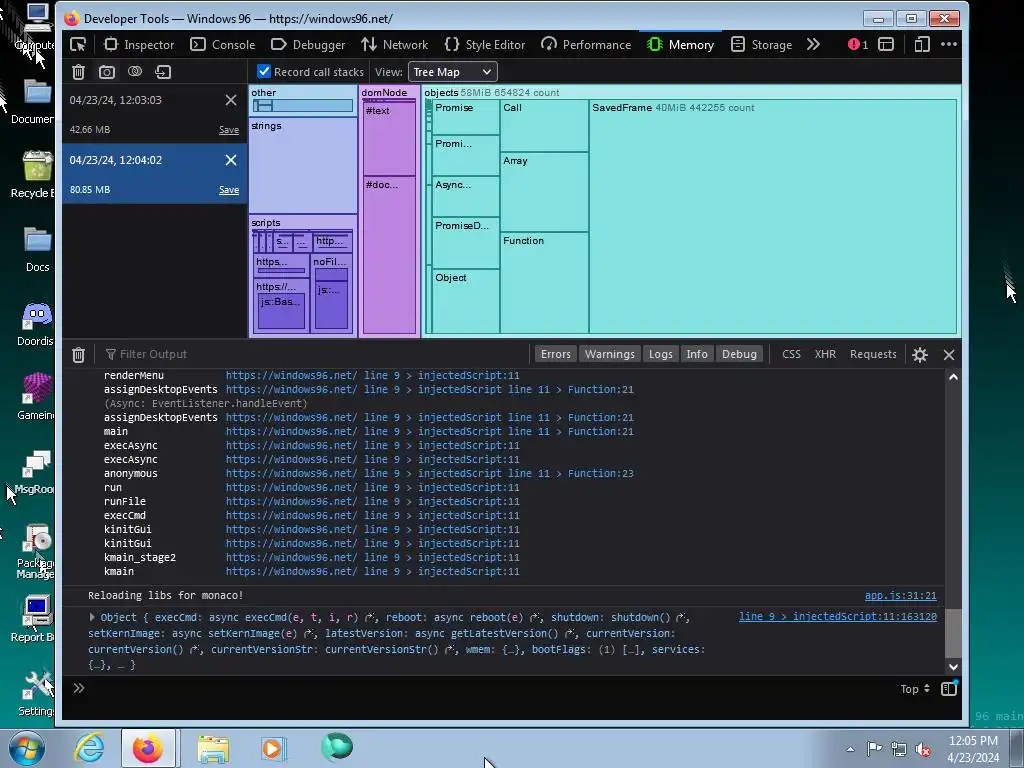Toggle the CSS filter
Image resolution: width=1024 pixels, height=768 pixels.
(792, 354)
